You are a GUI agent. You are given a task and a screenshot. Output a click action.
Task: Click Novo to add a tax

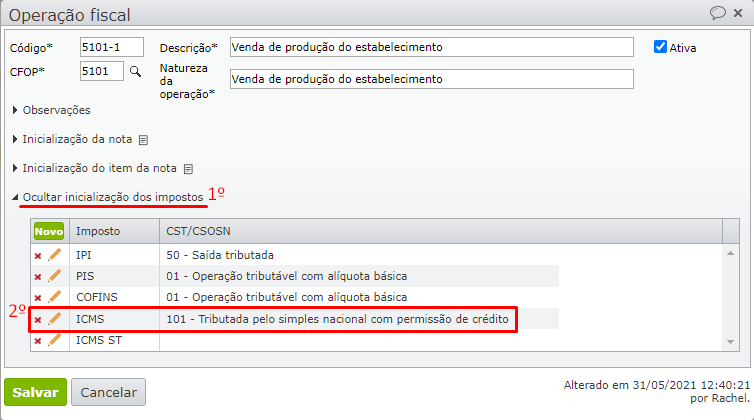(48, 231)
